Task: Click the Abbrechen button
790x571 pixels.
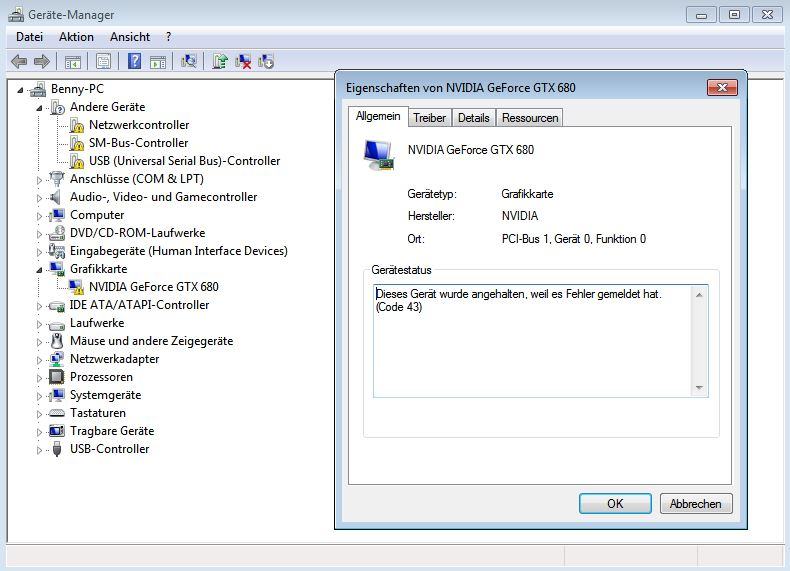Action: (x=696, y=503)
